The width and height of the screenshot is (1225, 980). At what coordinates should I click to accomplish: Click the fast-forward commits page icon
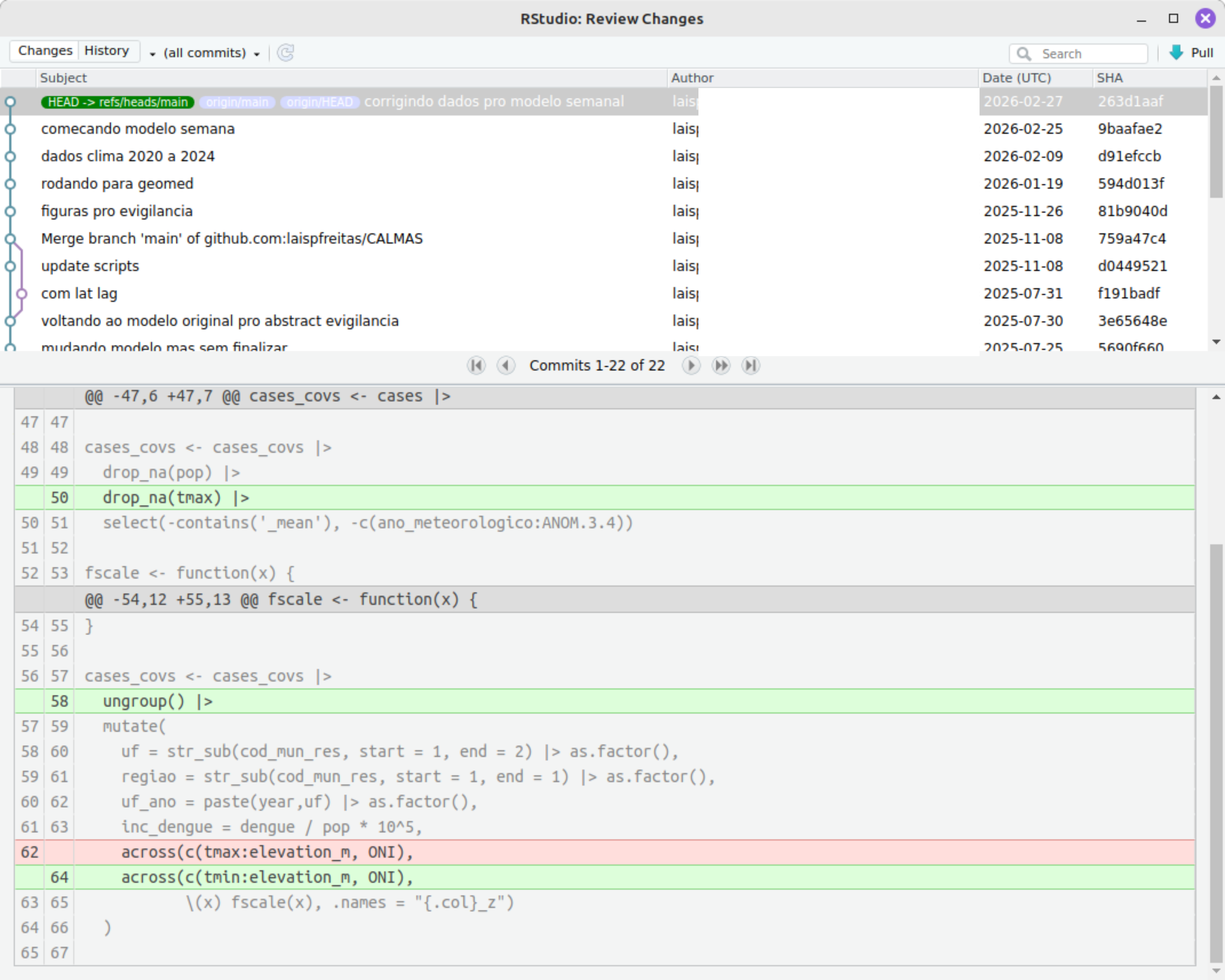[x=721, y=365]
